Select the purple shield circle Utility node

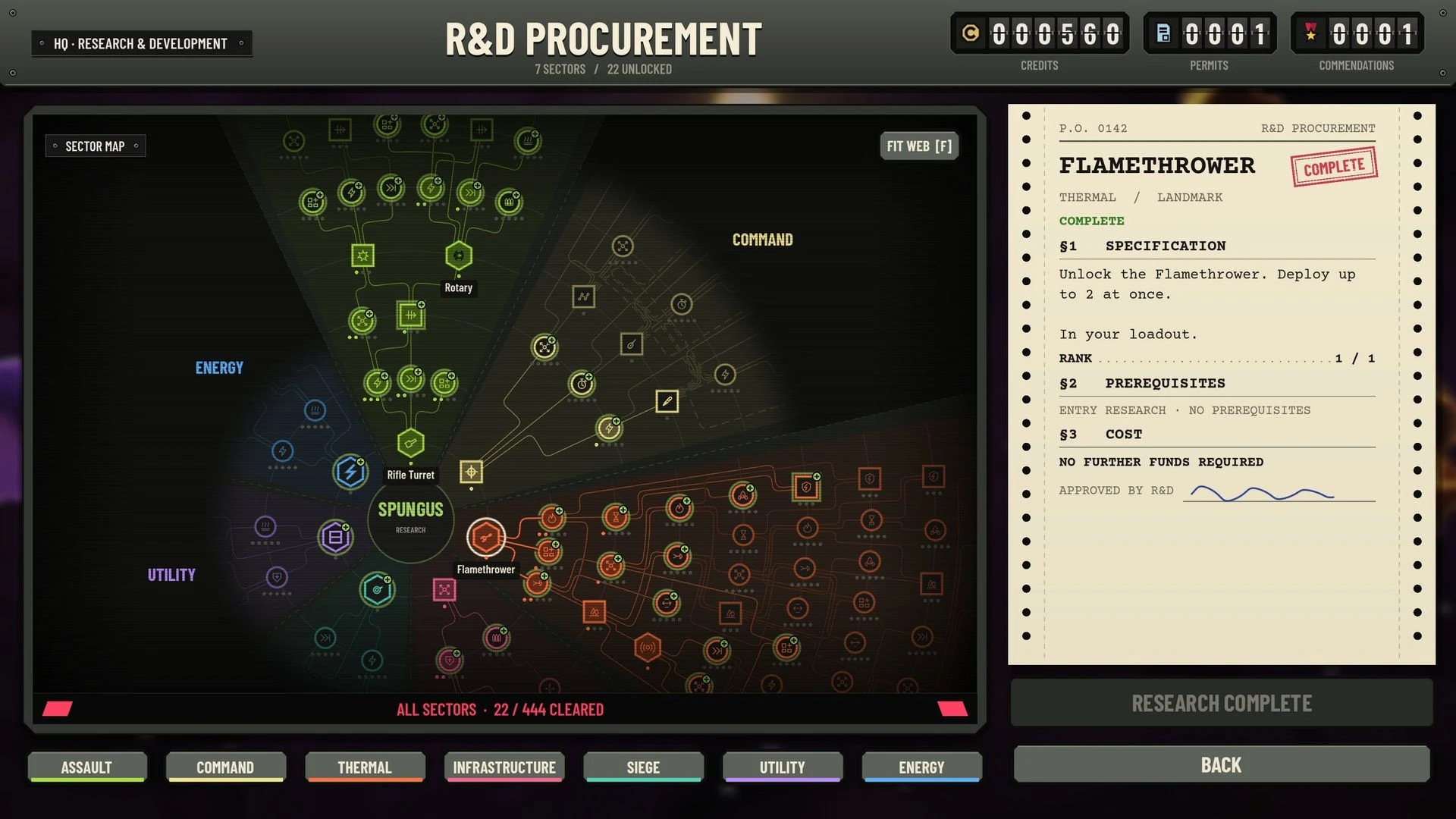pos(277,578)
